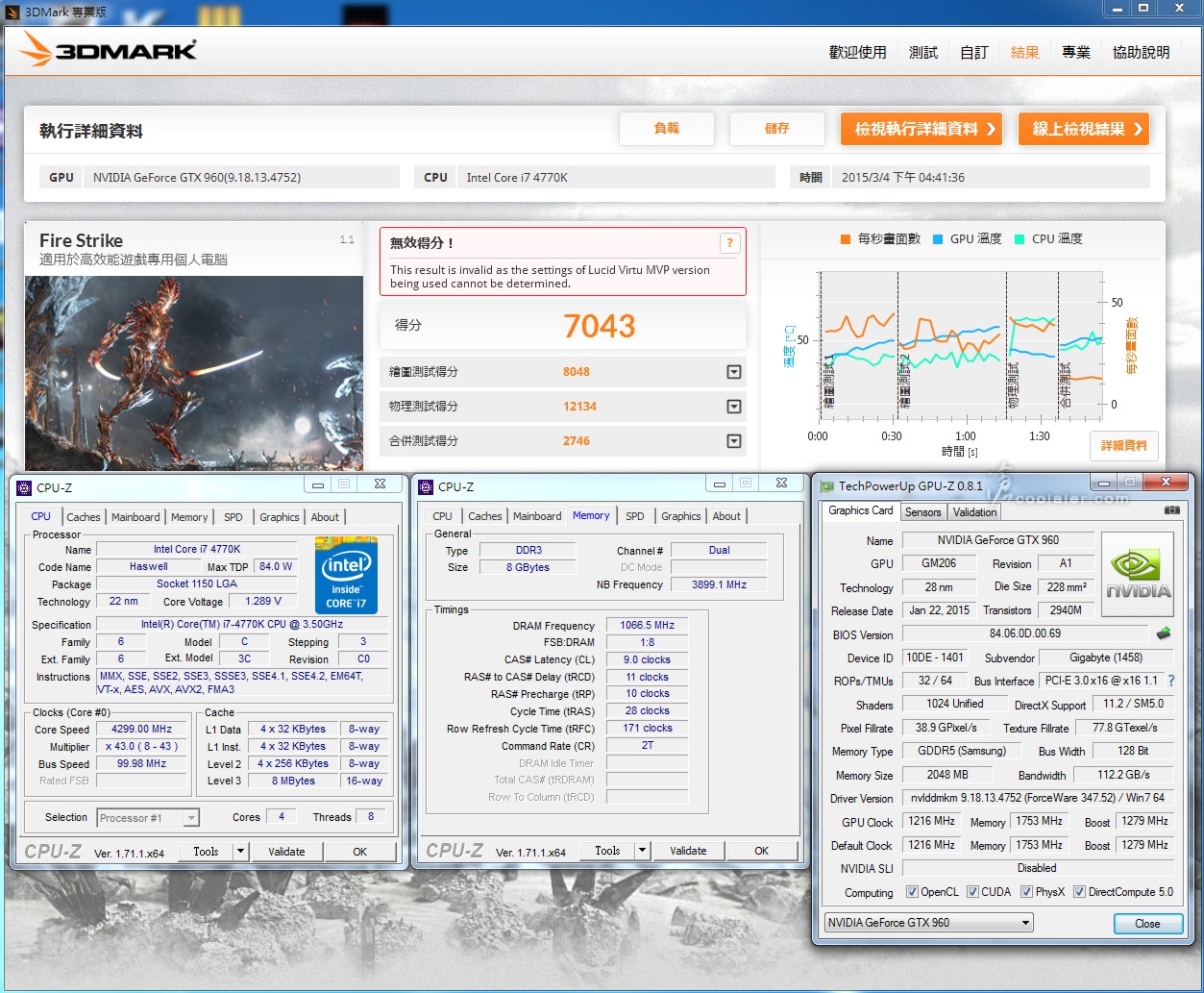Switch to SPD tab in Memory CPU-Z window
This screenshot has width=1204, height=993.
pyautogui.click(x=635, y=516)
